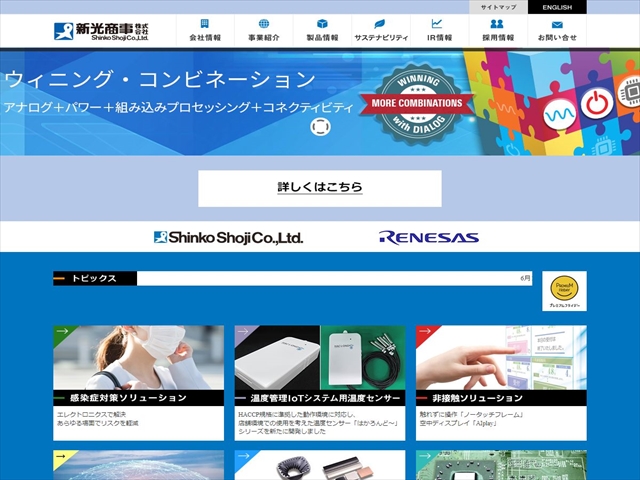Screen dimensions: 640x480
Task: Click the globe icon above 事業紹介
Action: coord(264,23)
